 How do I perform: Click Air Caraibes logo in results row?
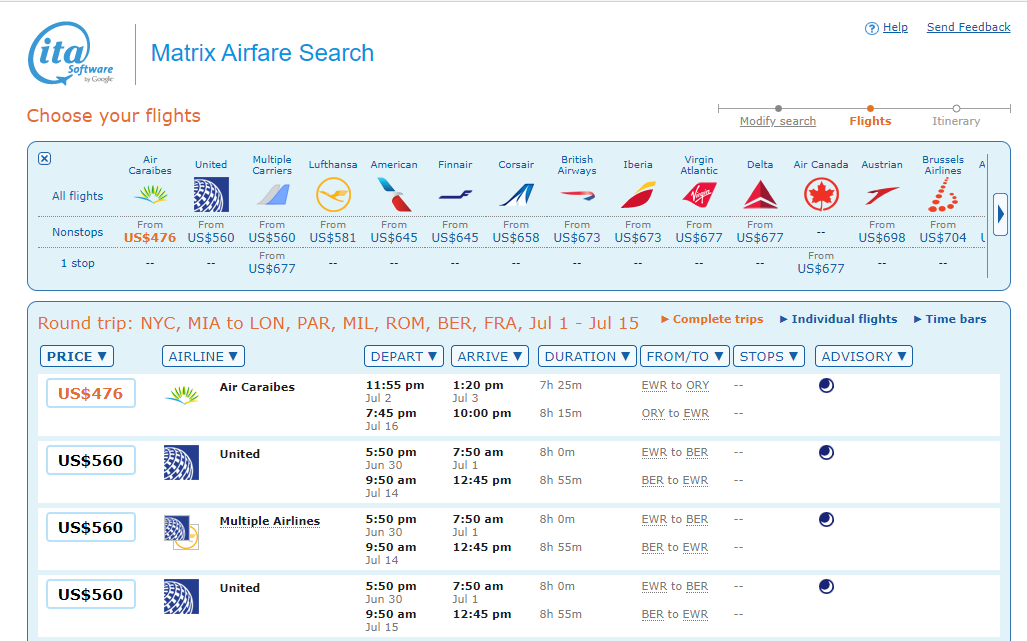click(182, 394)
